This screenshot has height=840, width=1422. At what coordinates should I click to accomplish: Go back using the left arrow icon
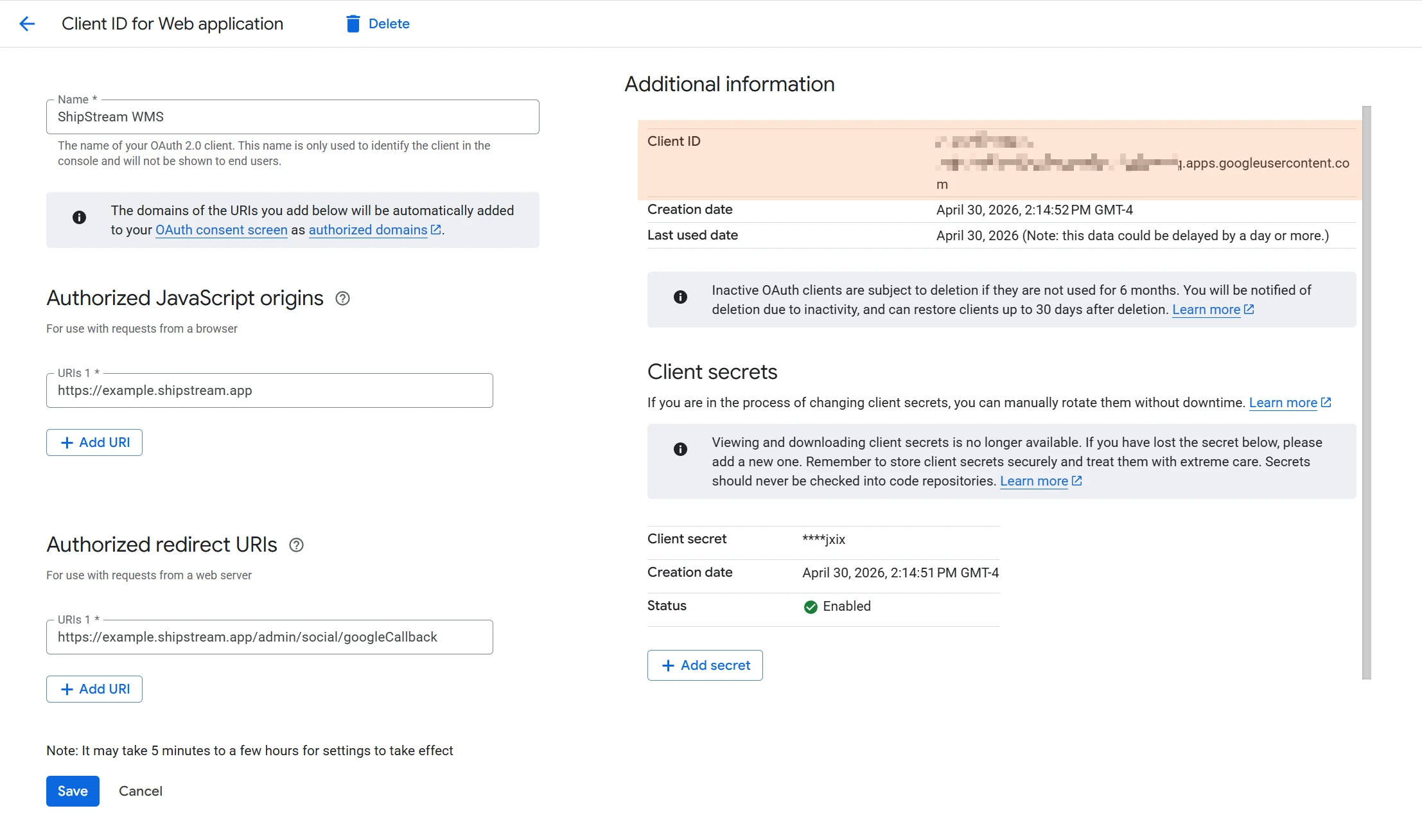(27, 24)
